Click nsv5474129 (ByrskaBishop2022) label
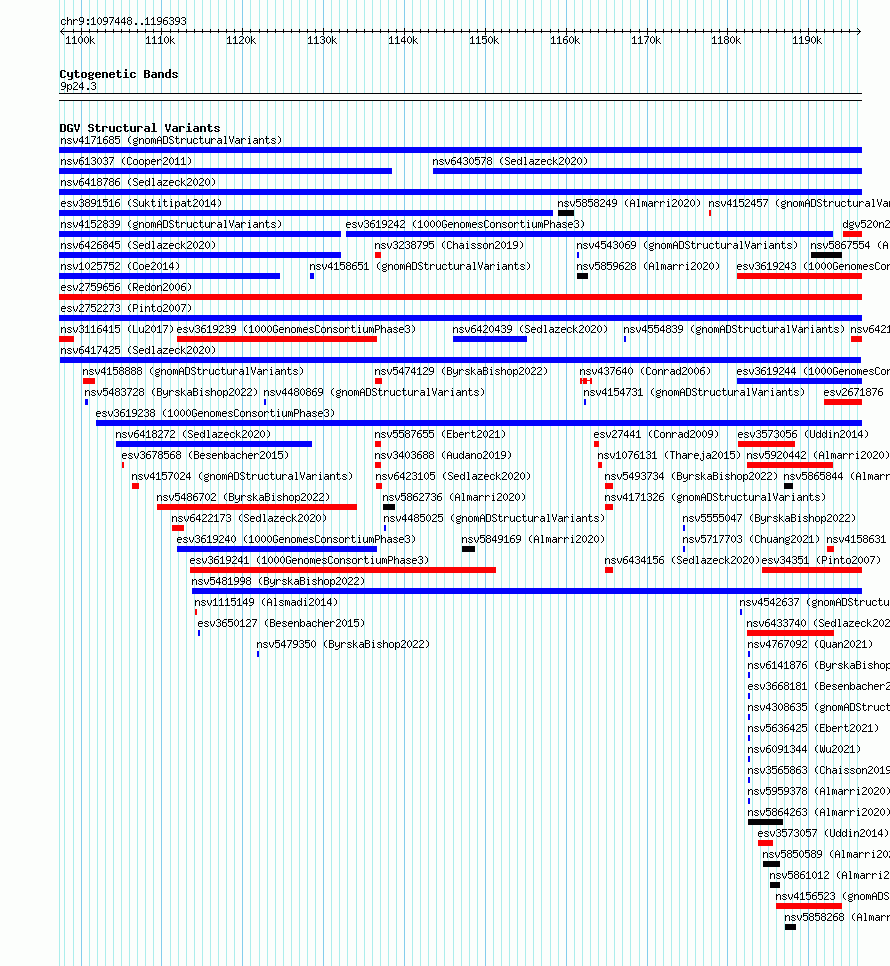890x966 pixels. point(461,371)
